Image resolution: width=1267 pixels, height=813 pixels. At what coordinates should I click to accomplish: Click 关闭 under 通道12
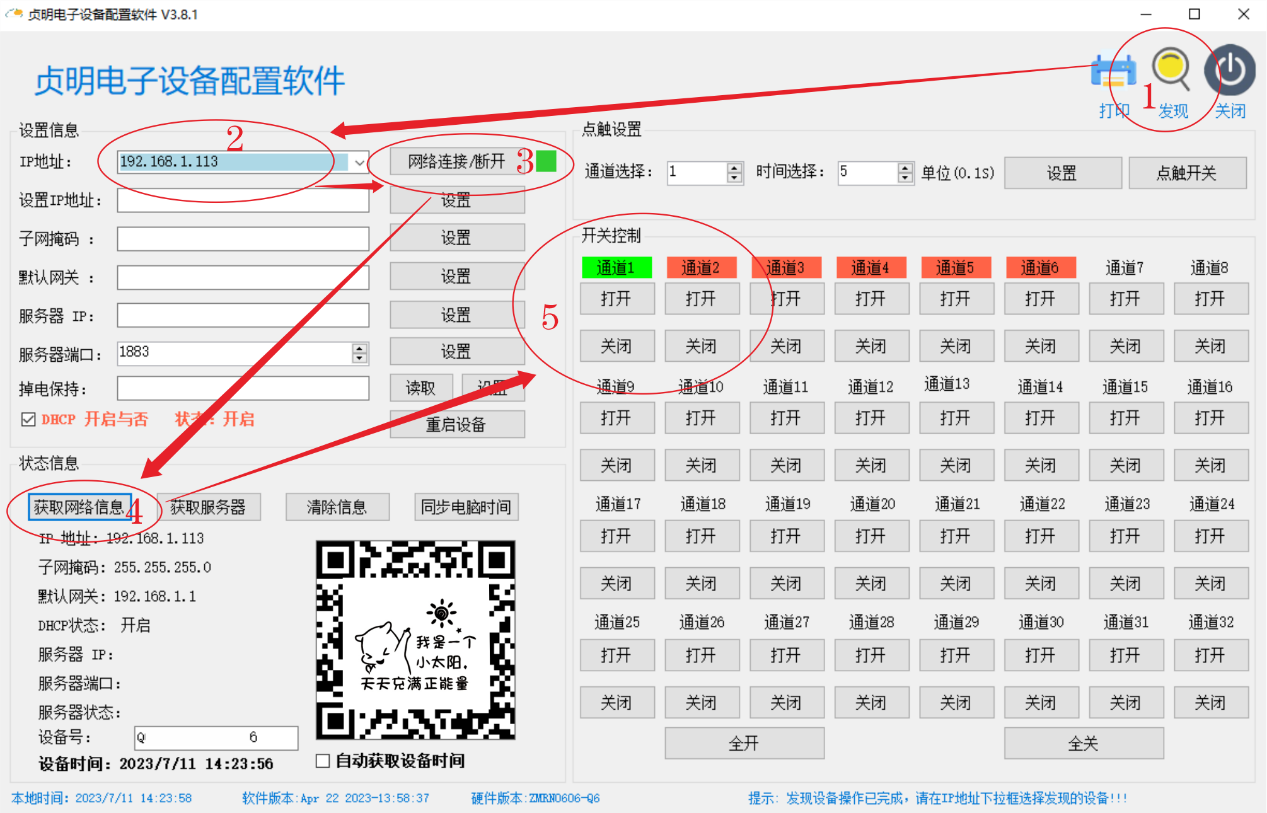(x=871, y=465)
